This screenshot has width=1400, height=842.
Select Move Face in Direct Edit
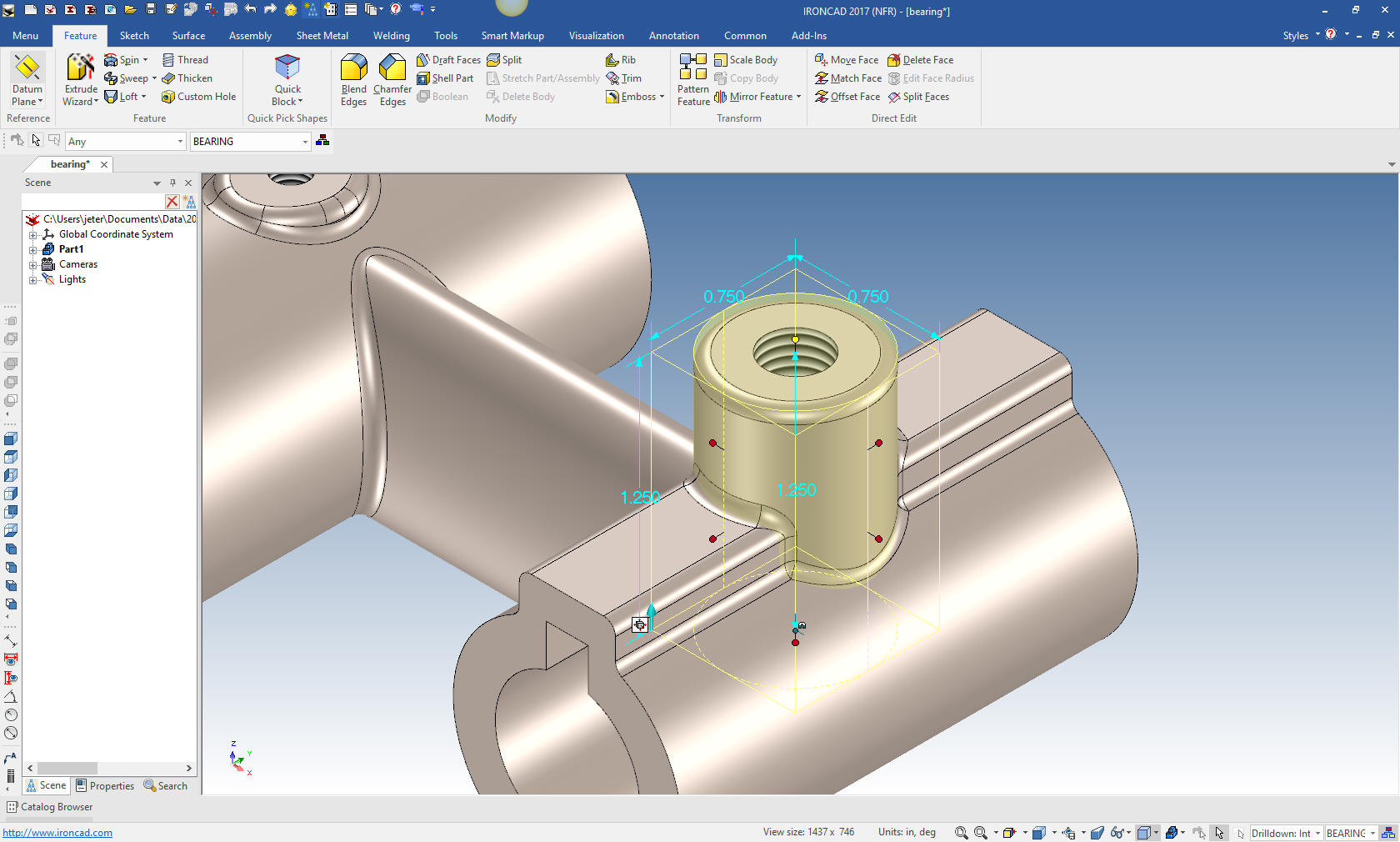click(x=847, y=60)
